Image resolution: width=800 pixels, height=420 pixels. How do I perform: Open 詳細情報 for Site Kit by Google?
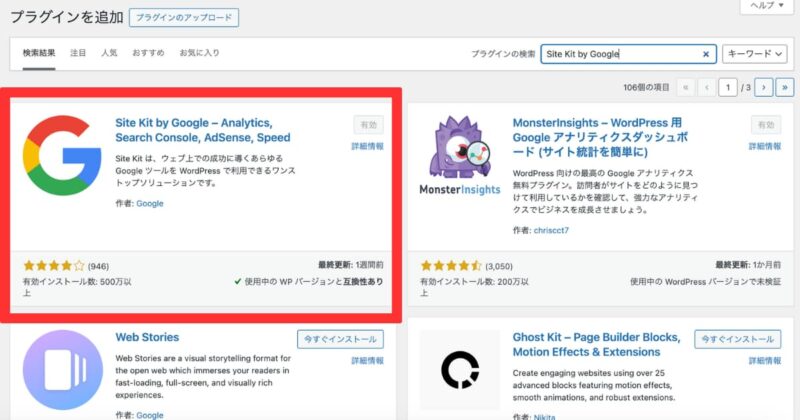(367, 146)
